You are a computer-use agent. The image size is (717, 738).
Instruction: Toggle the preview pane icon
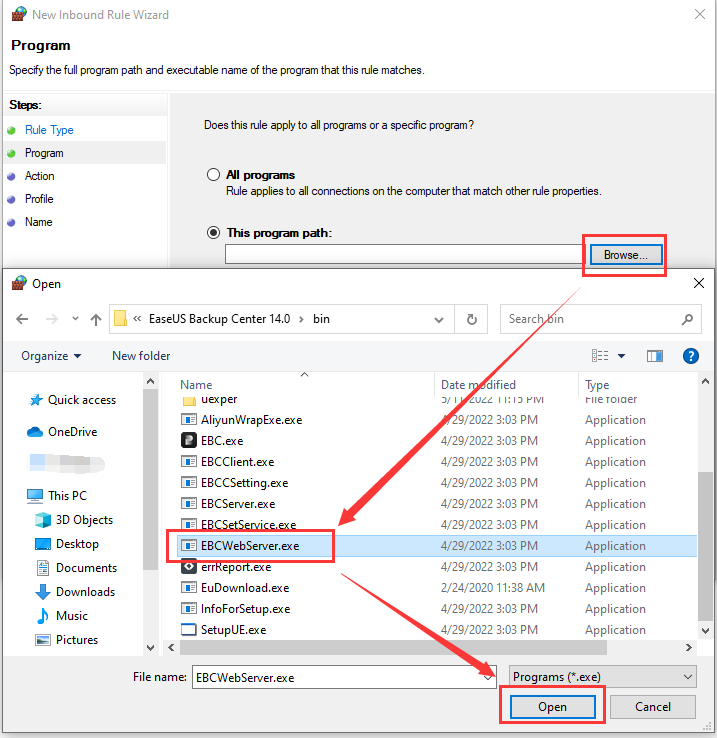(654, 356)
